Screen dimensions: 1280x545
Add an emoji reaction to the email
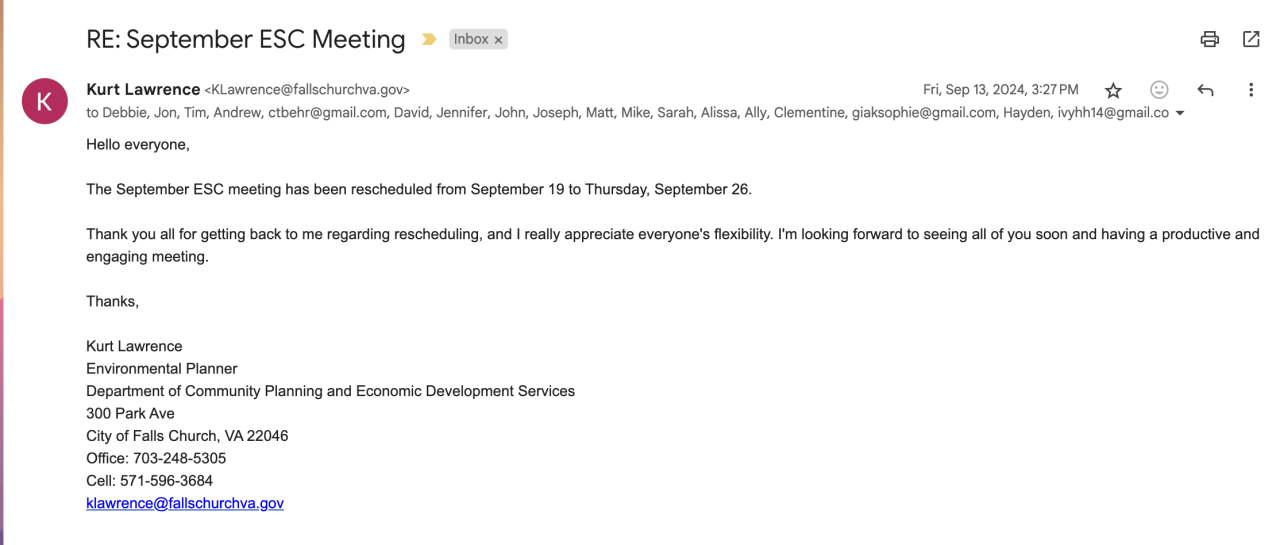pyautogui.click(x=1159, y=90)
